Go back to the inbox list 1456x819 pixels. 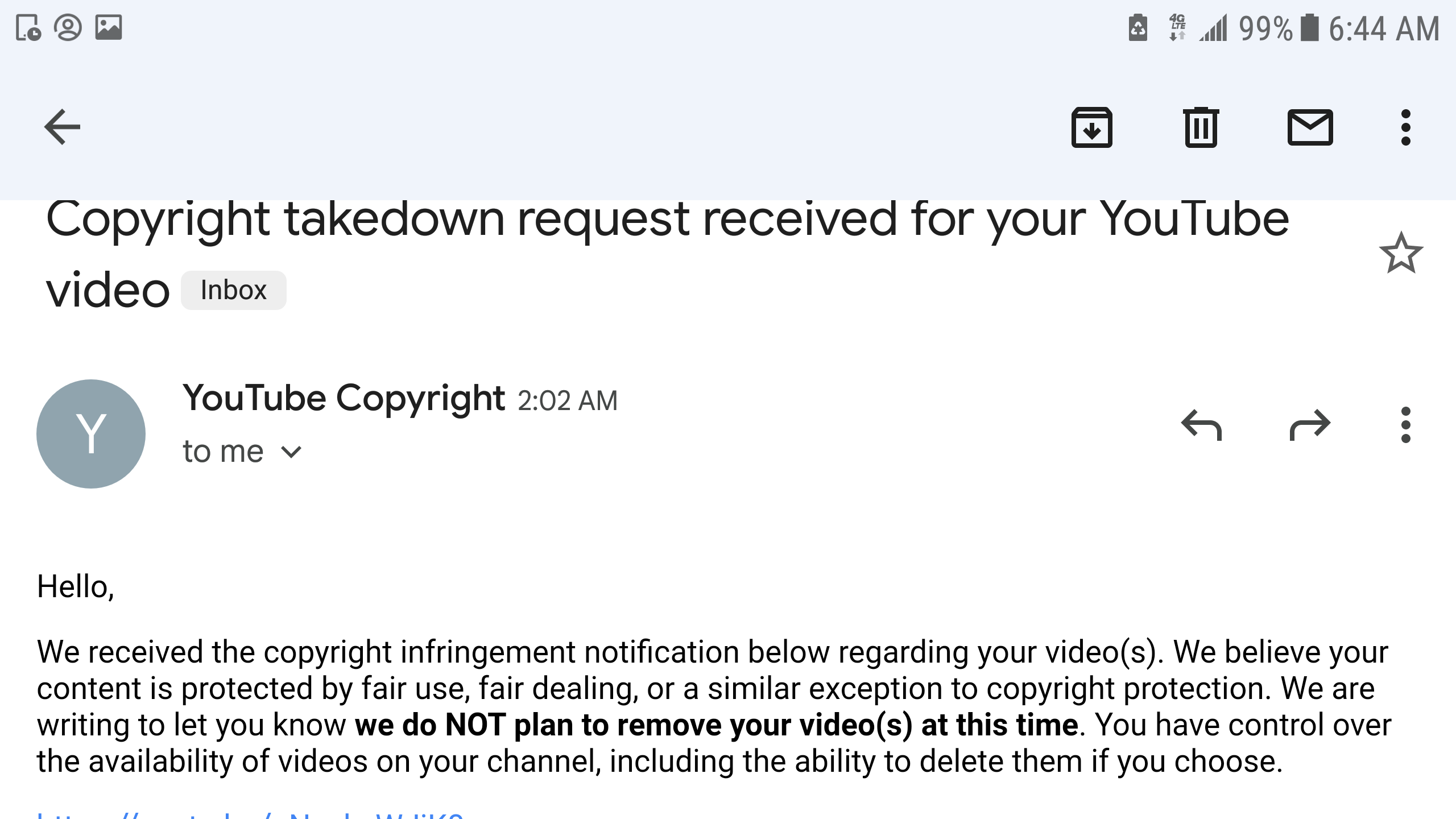pyautogui.click(x=63, y=127)
